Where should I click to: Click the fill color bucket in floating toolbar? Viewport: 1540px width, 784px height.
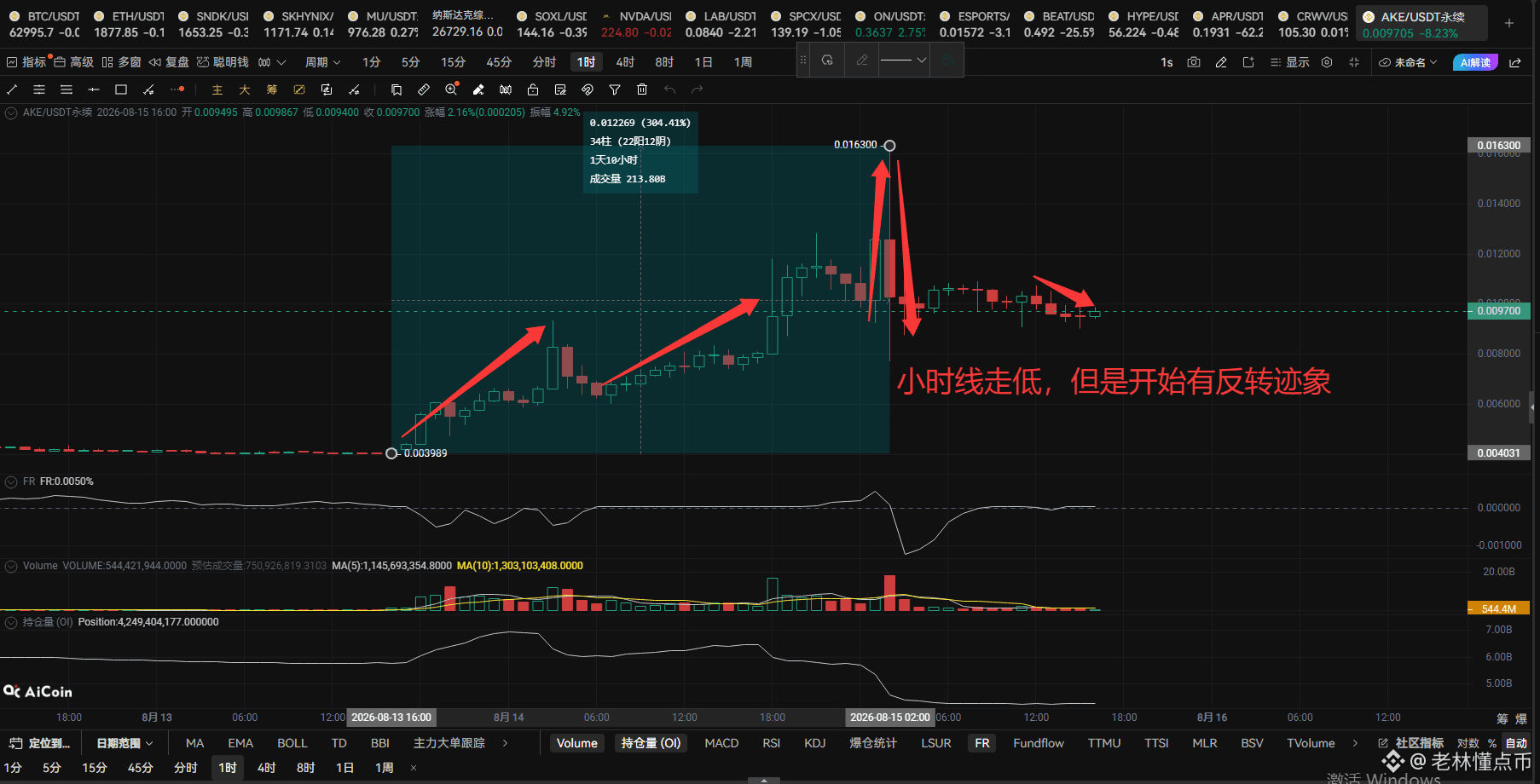tap(947, 61)
